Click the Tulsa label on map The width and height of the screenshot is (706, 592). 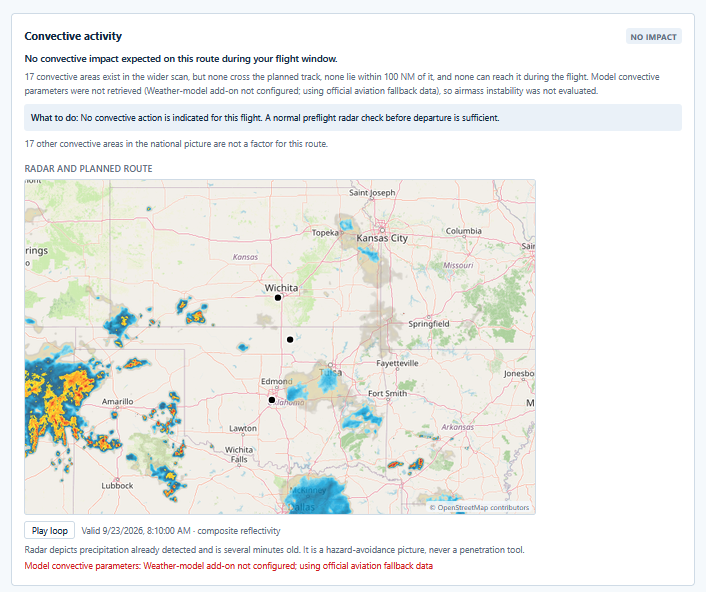pos(330,372)
